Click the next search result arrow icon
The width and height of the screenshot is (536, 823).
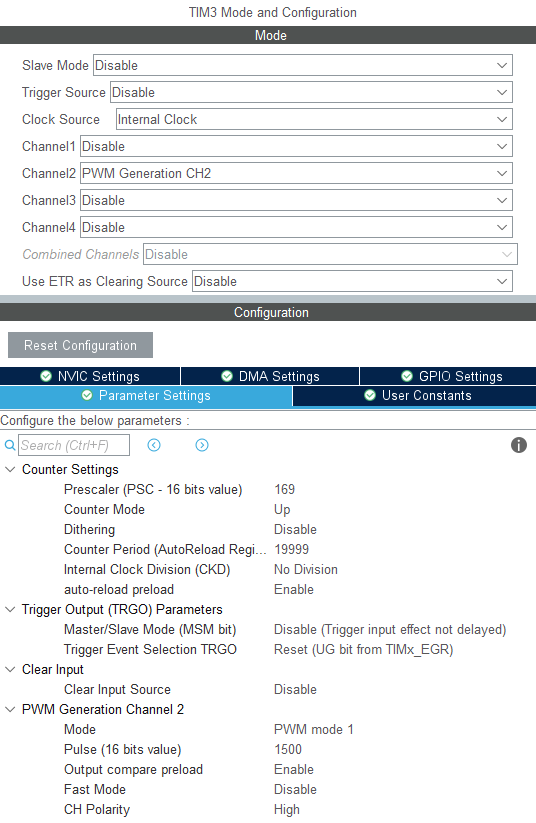click(x=202, y=445)
